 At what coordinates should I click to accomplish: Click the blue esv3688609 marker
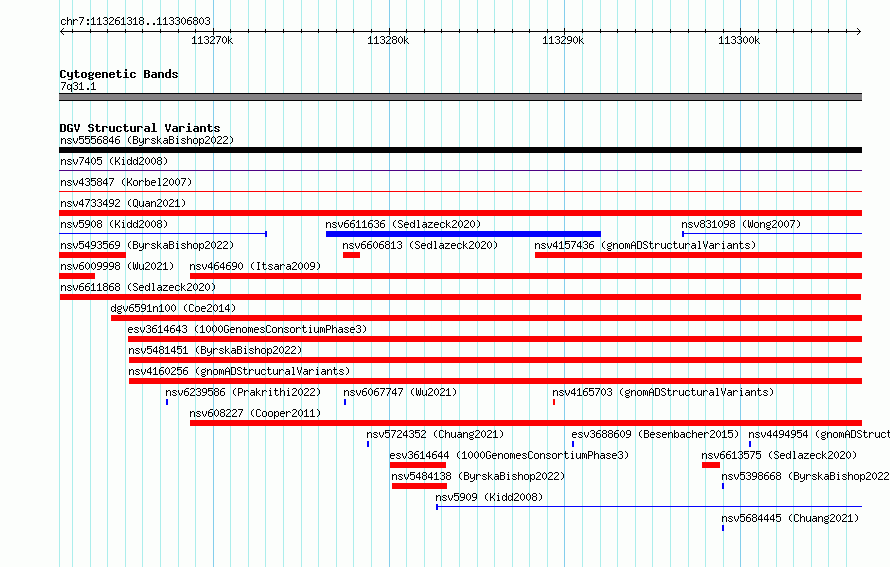click(x=573, y=444)
